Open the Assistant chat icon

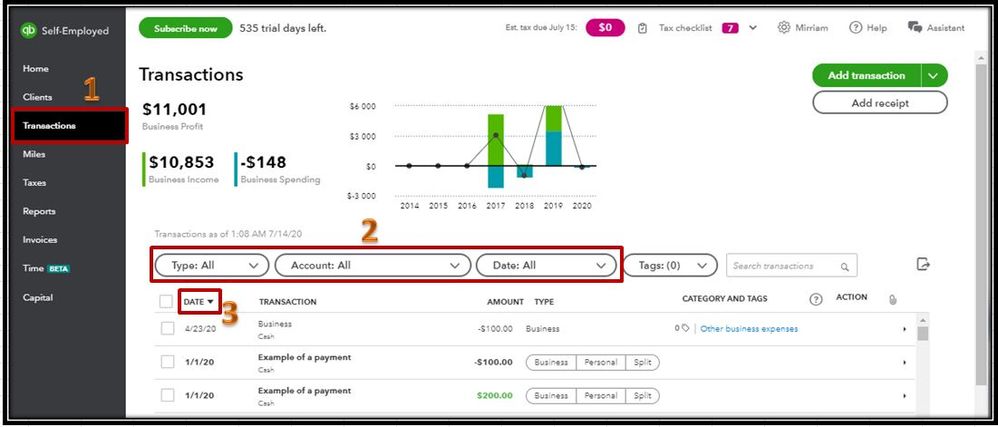click(915, 27)
